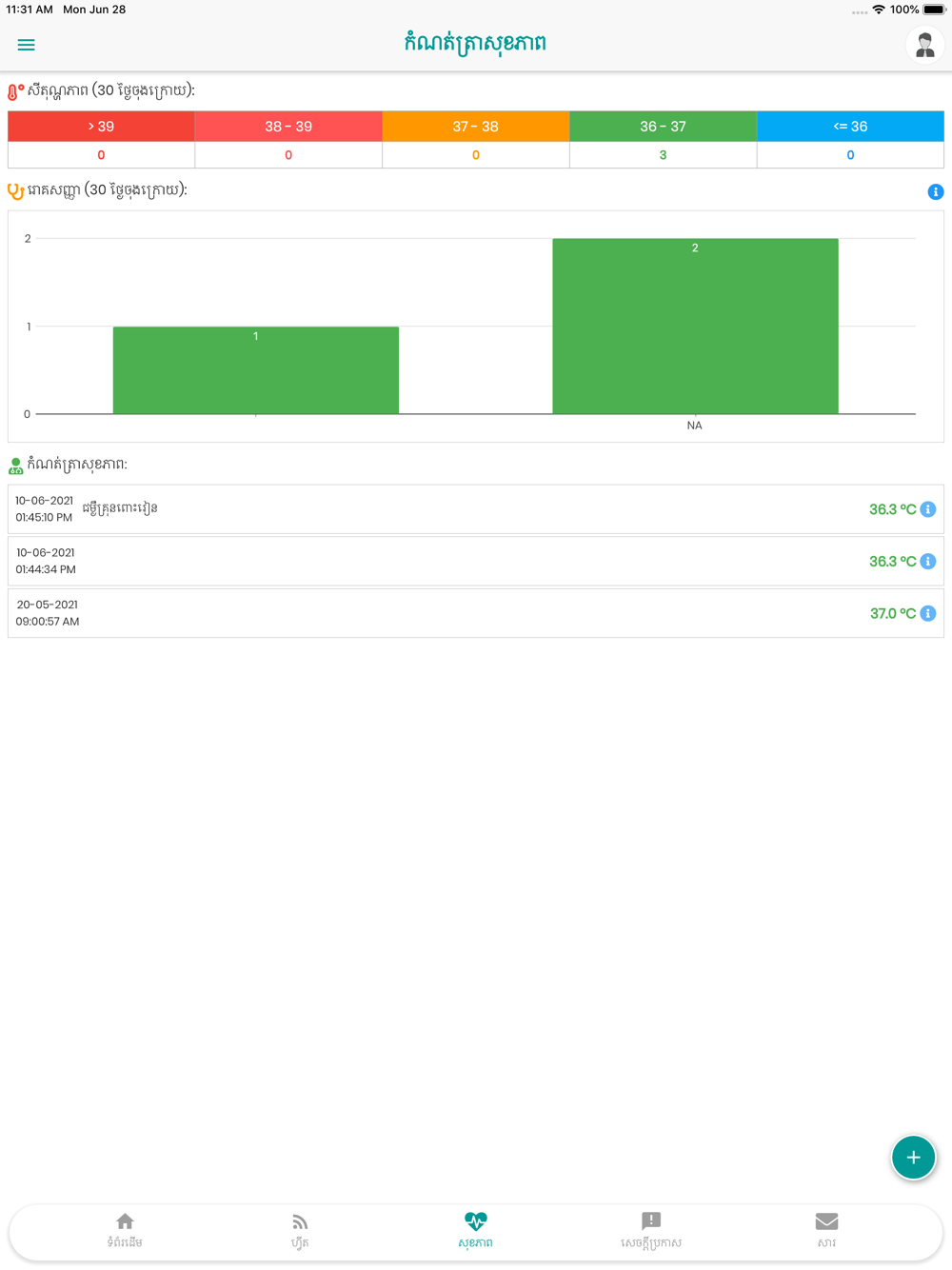Image resolution: width=952 pixels, height=1270 pixels.
Task: Click the page title 'កំណត់ត្រាសុខភាព' header
Action: click(x=475, y=44)
